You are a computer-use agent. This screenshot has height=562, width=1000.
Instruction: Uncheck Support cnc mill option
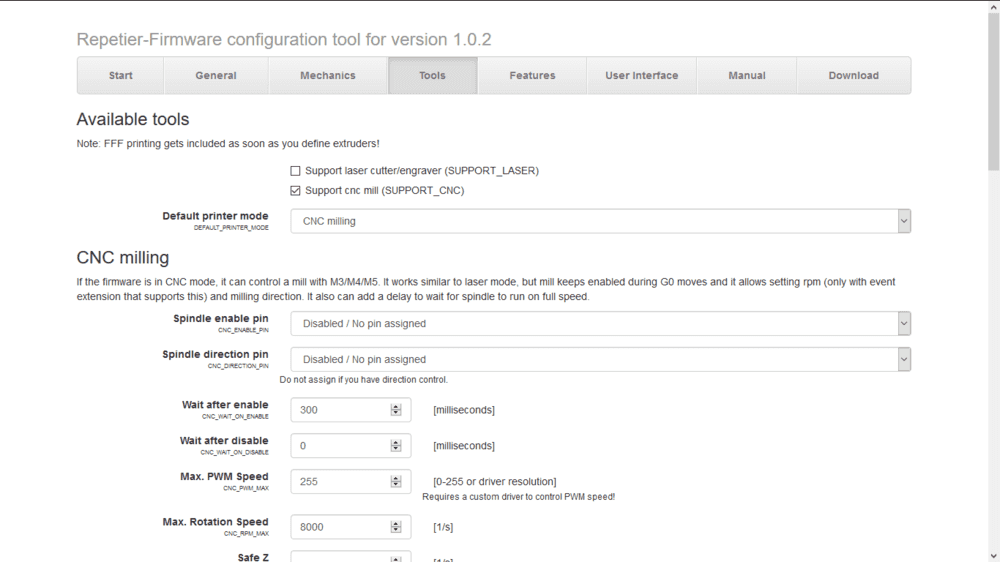tap(295, 190)
